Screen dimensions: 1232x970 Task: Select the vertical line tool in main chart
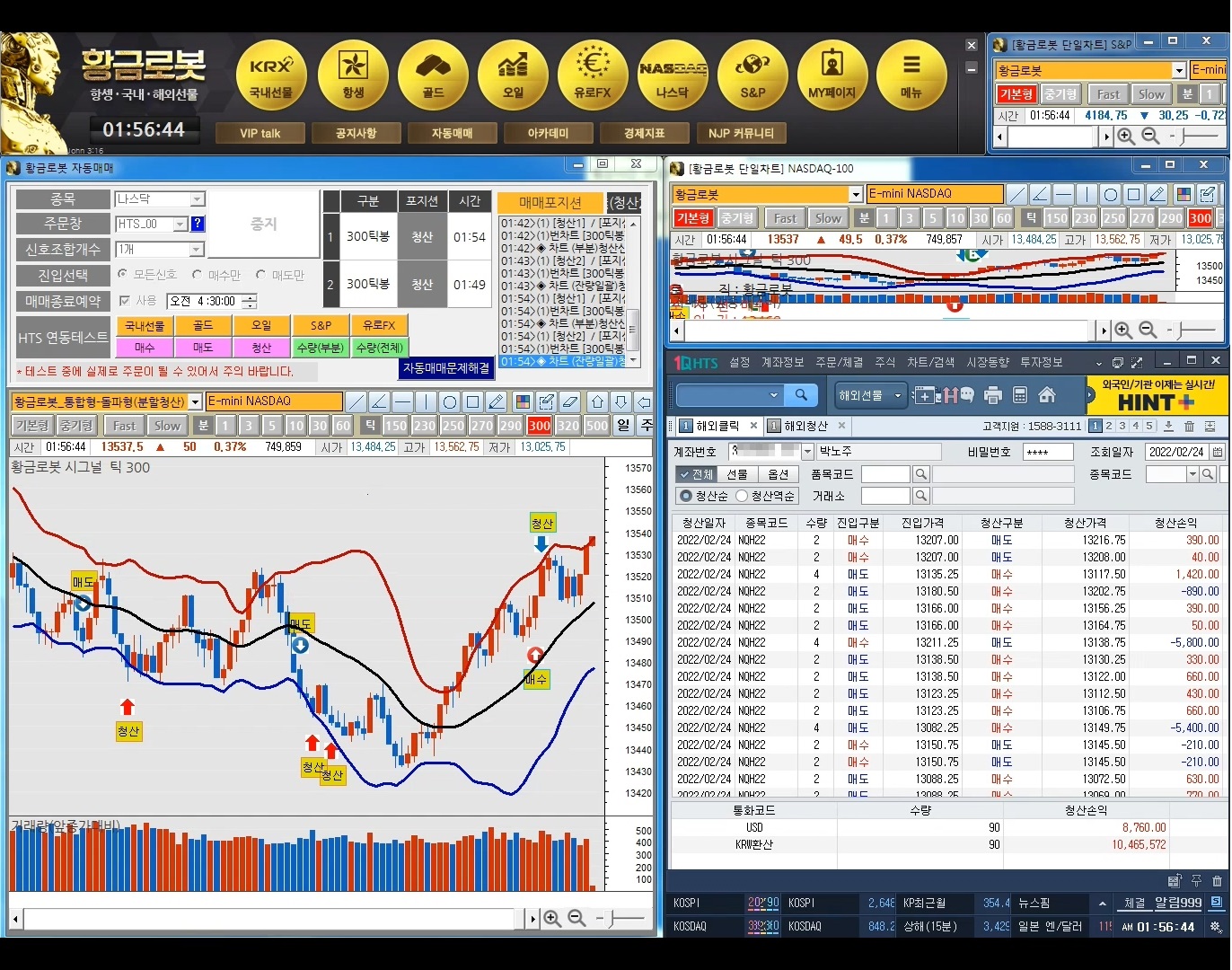[x=427, y=401]
